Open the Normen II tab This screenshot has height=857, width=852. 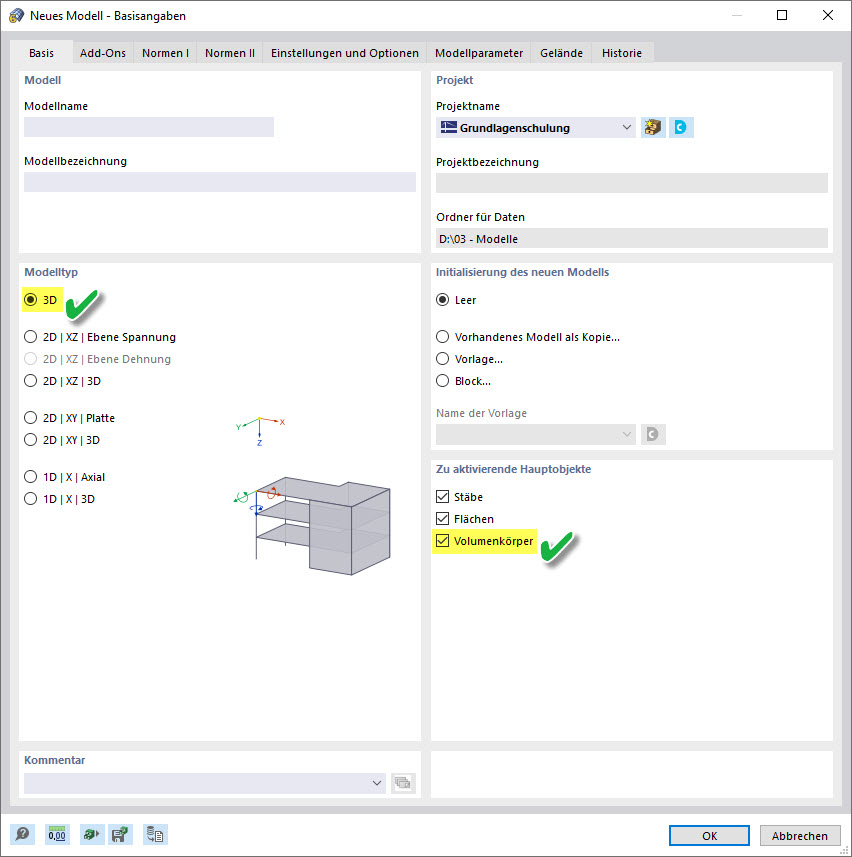pos(230,53)
